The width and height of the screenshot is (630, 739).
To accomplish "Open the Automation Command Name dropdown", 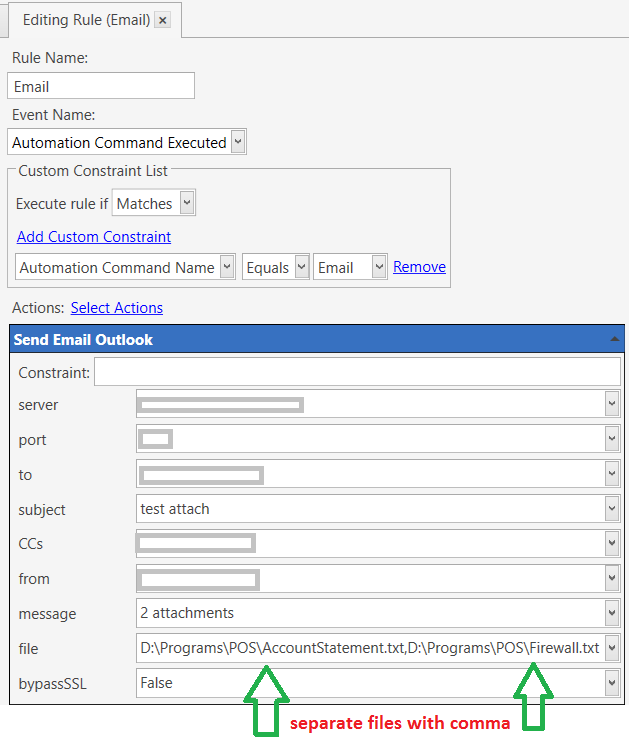I will click(227, 267).
